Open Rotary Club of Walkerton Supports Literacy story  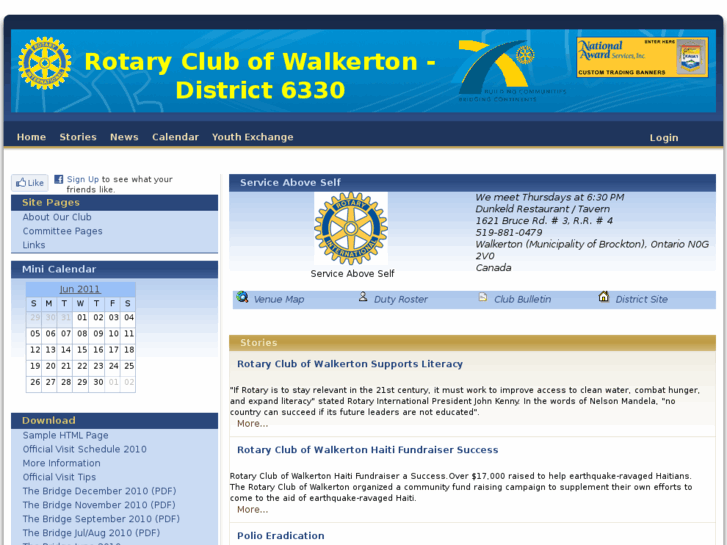coord(350,364)
